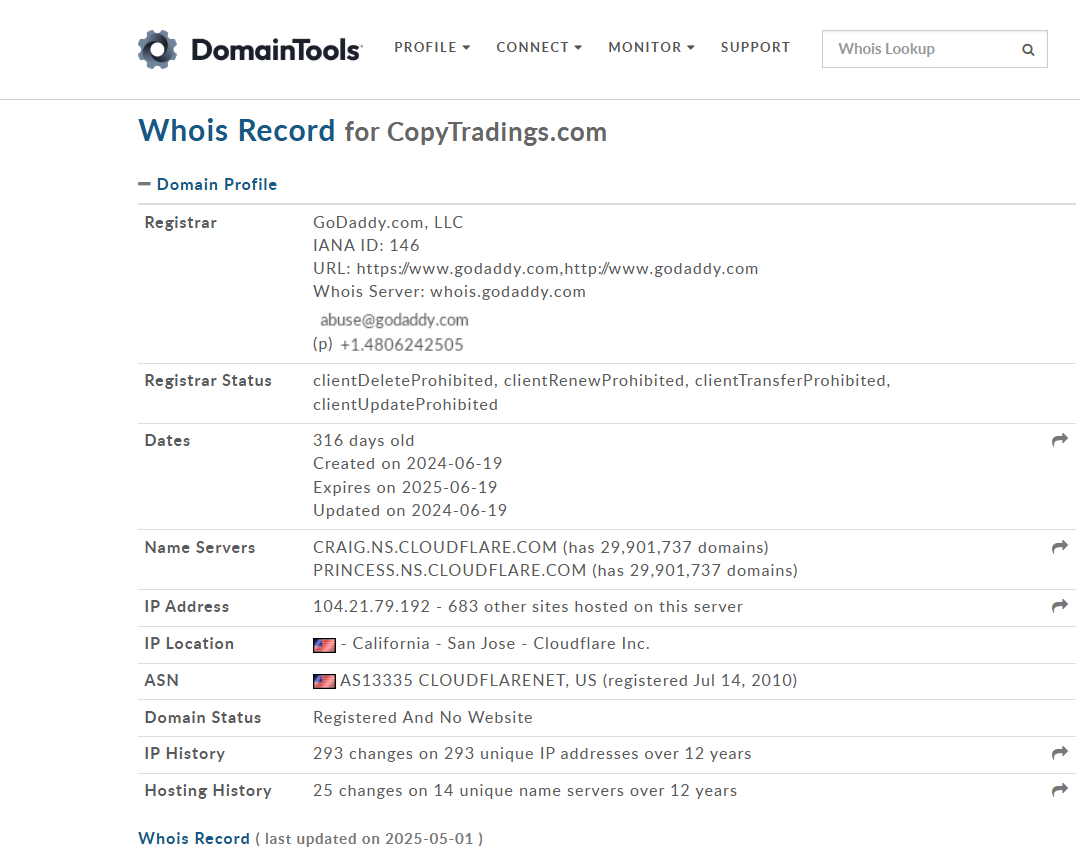Image resolution: width=1080 pixels, height=858 pixels.
Task: Click the Registrar Status row label
Action: click(x=208, y=381)
